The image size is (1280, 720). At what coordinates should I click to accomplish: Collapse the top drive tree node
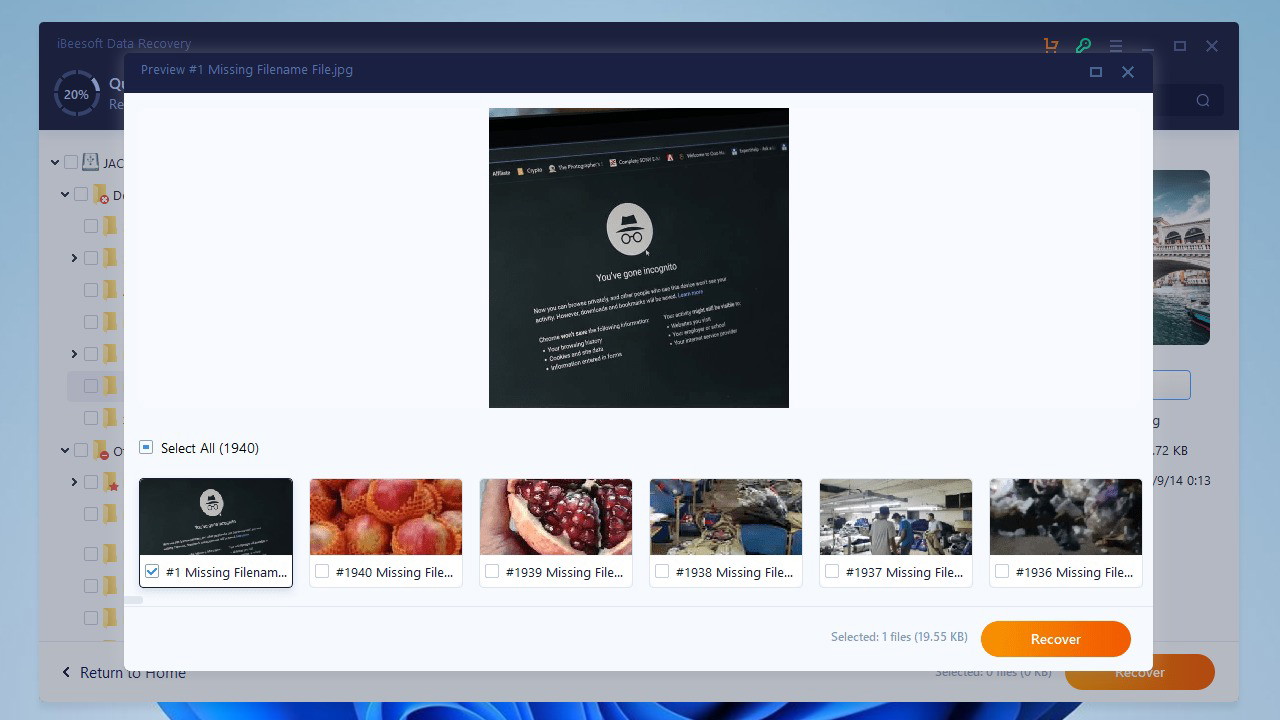tap(55, 162)
